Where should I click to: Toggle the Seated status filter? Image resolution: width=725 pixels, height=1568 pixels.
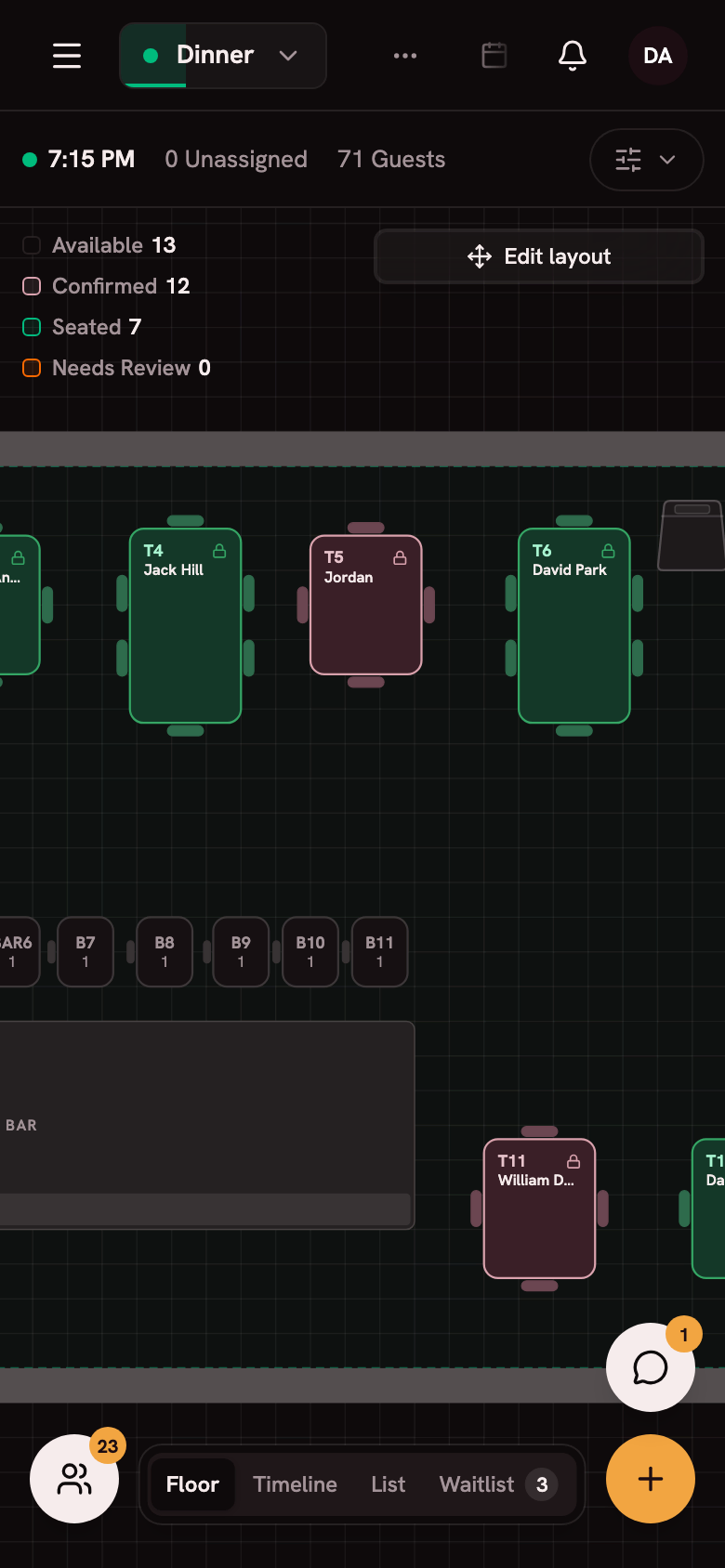82,327
